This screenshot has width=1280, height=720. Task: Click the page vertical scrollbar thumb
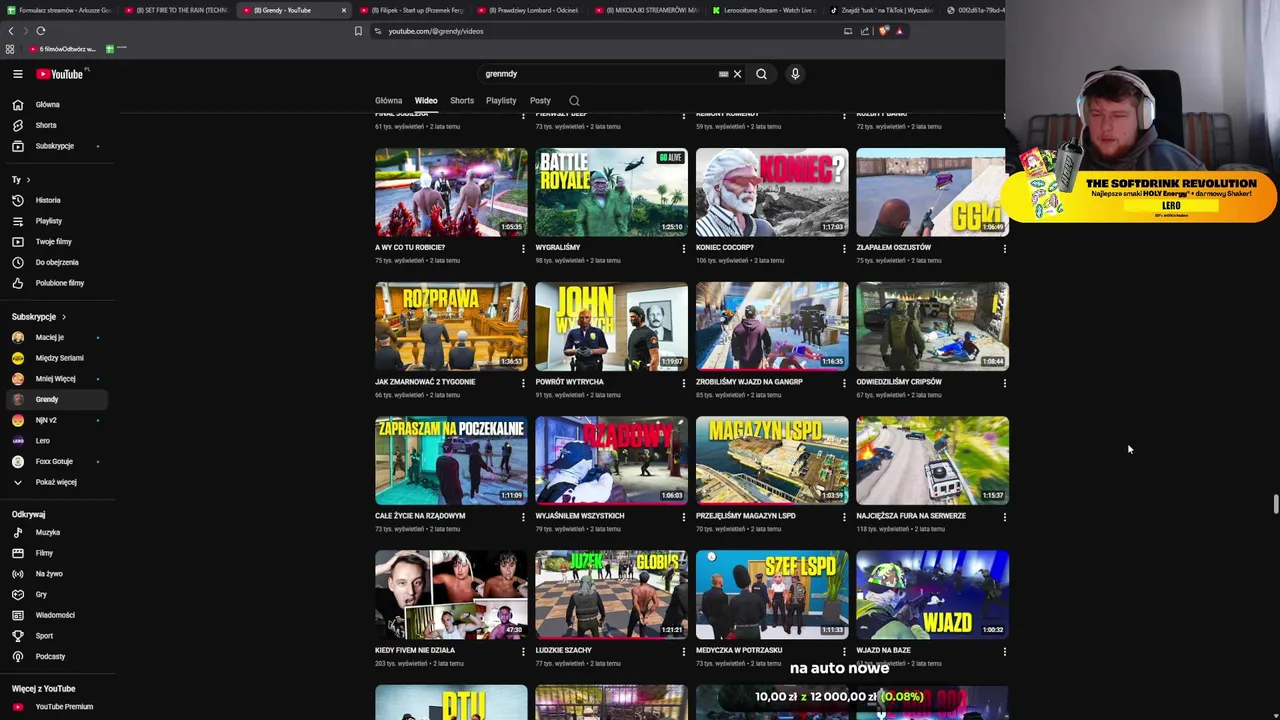pos(1275,503)
